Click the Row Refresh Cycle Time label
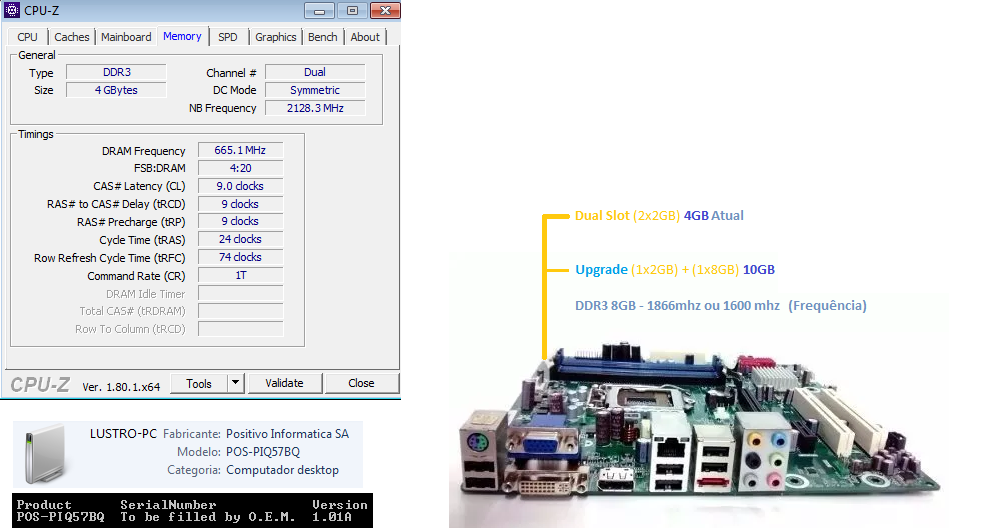The image size is (1005, 528). click(110, 258)
